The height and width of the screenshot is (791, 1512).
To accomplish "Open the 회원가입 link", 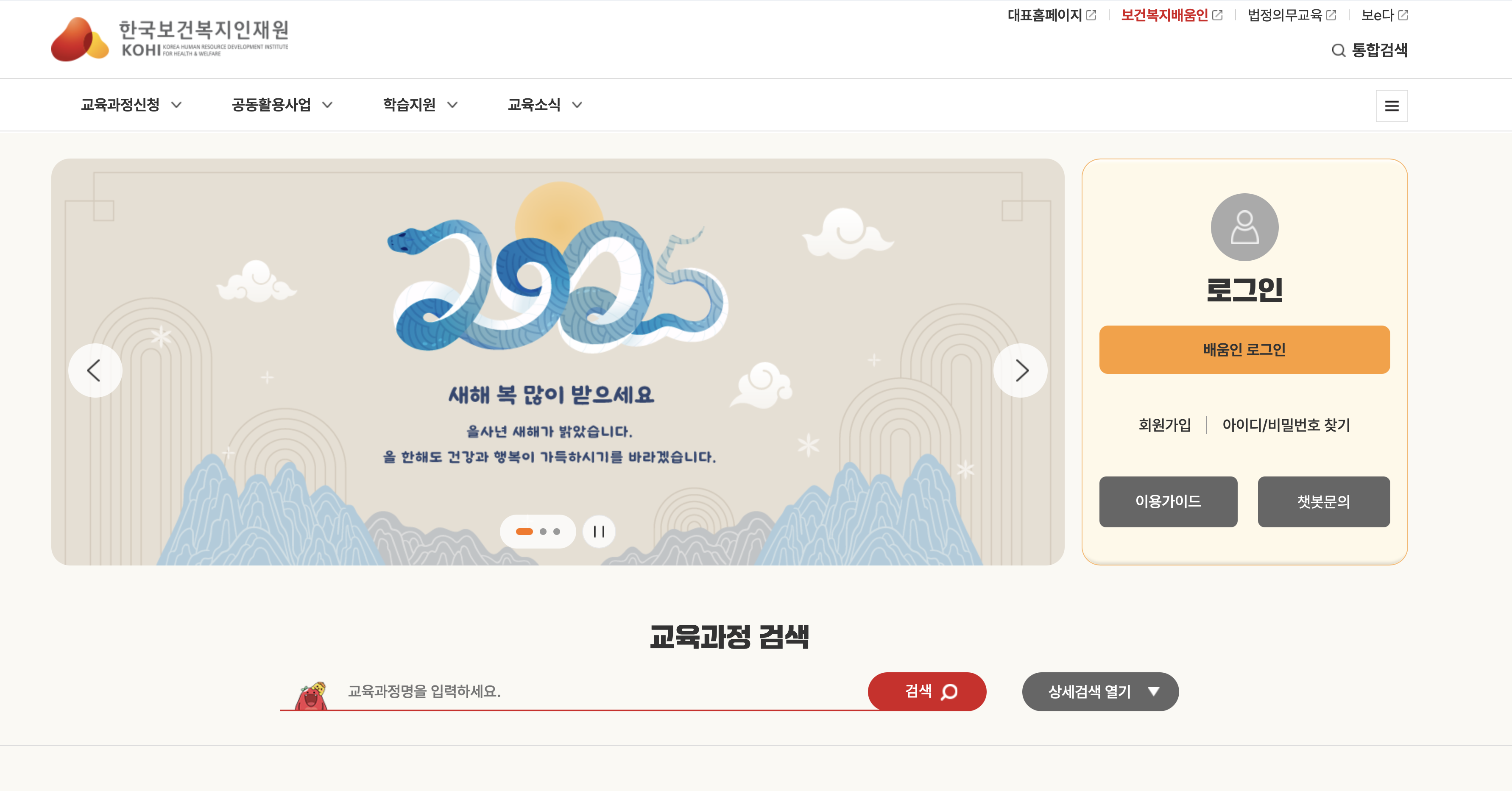I will [1164, 425].
